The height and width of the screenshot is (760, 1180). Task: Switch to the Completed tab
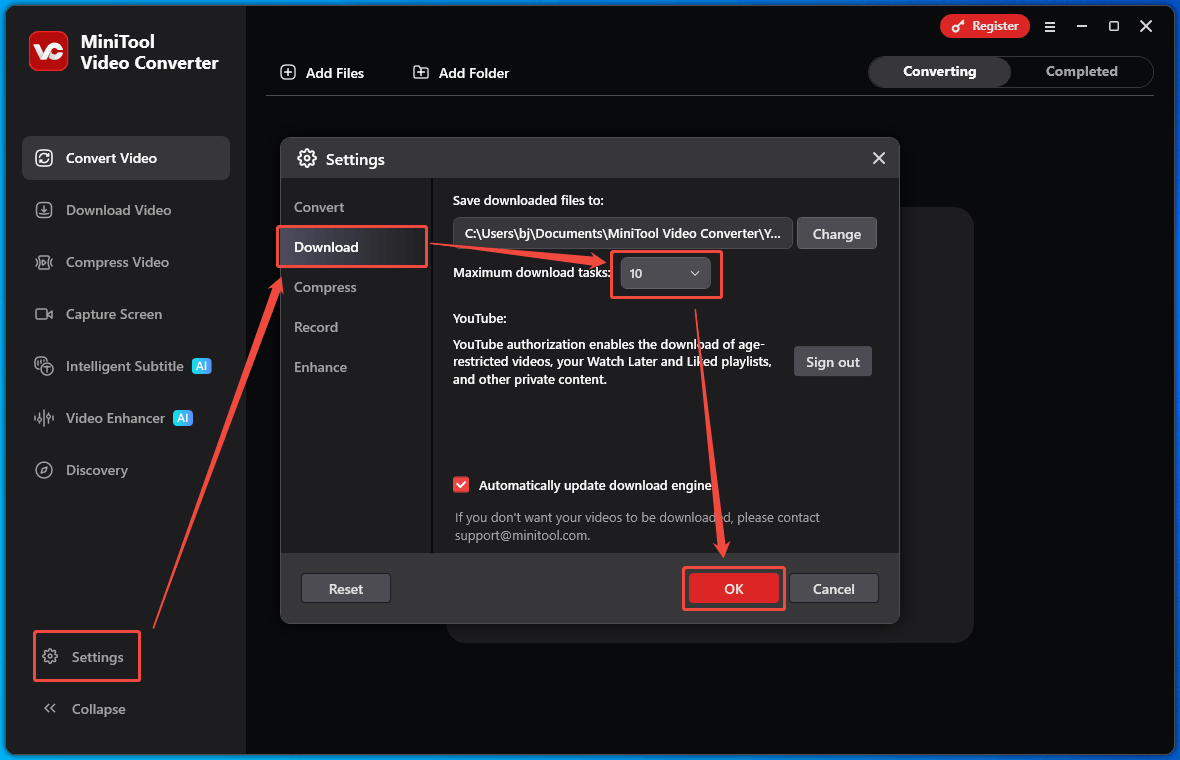click(1081, 71)
